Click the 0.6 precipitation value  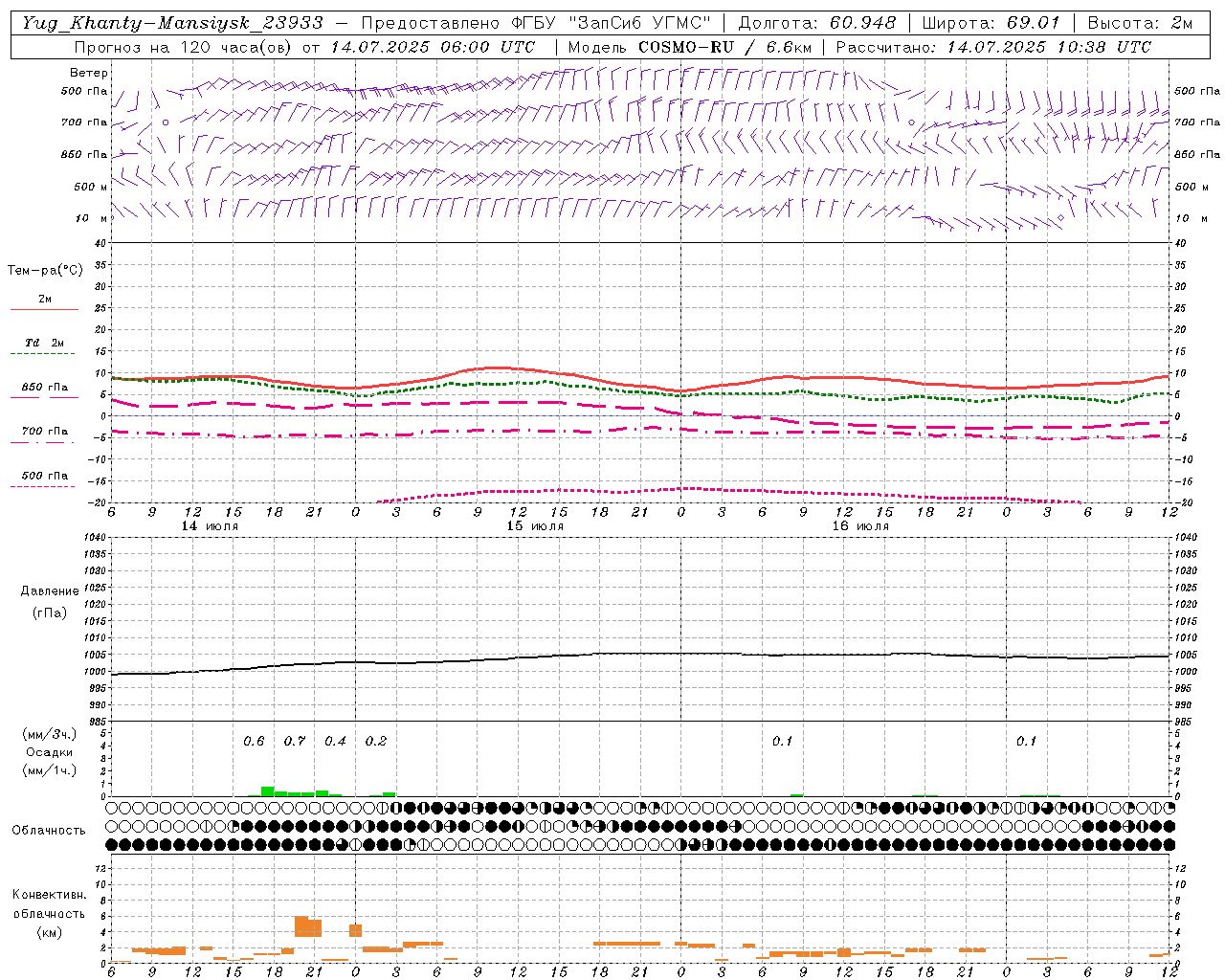click(254, 742)
